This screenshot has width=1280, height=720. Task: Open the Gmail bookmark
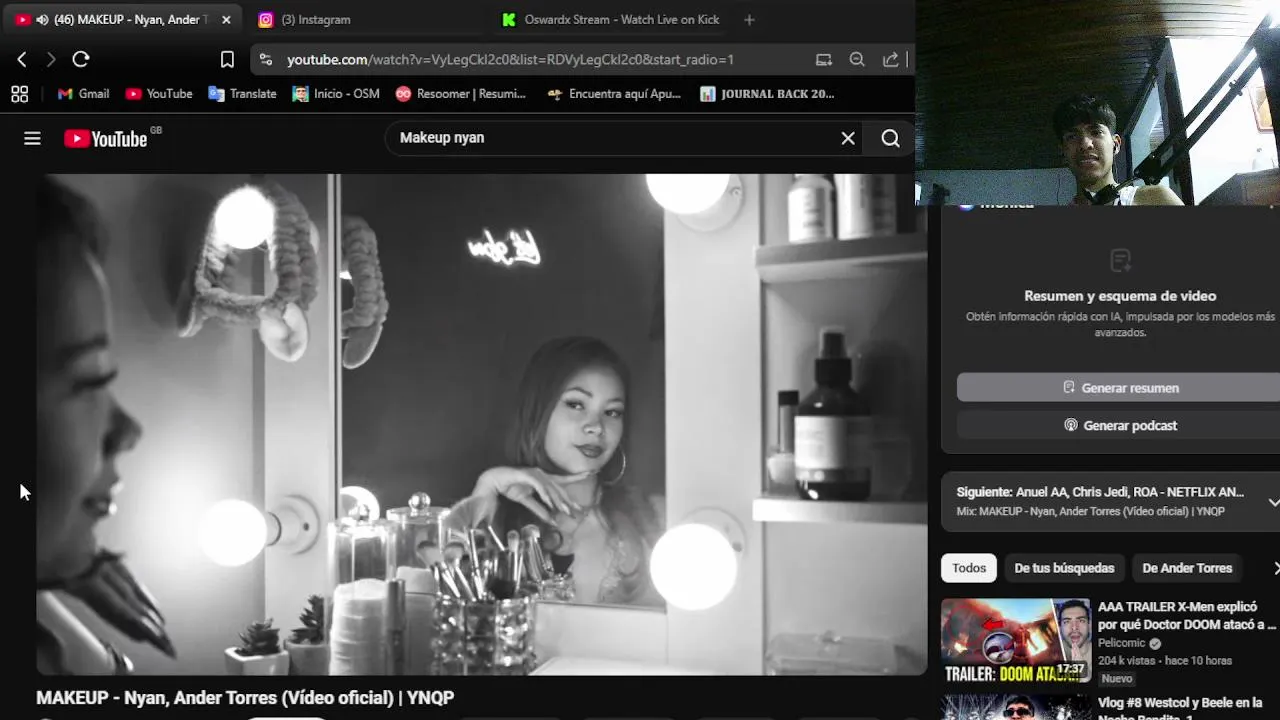(x=83, y=94)
